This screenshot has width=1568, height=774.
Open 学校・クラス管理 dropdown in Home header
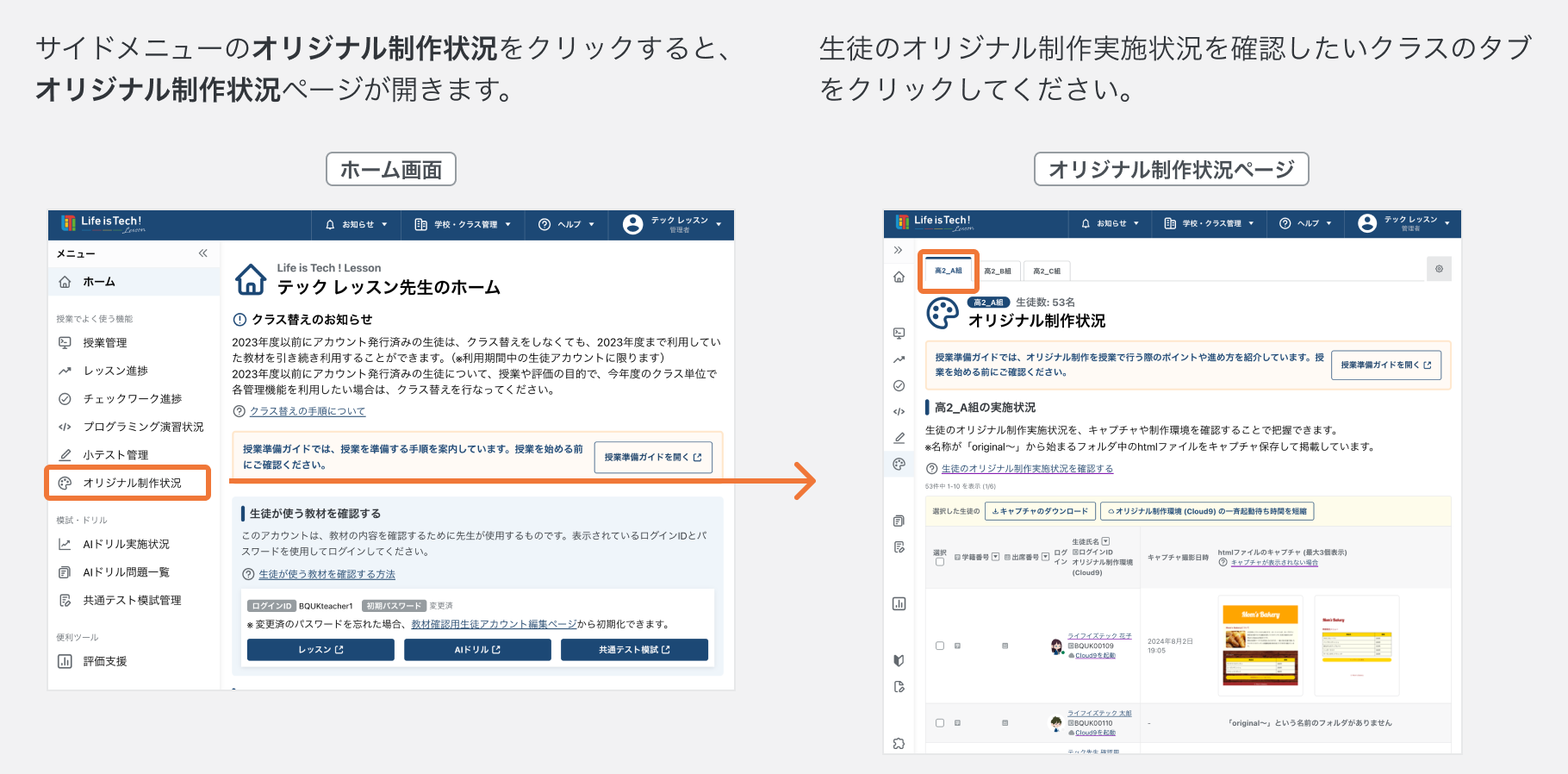tap(463, 224)
